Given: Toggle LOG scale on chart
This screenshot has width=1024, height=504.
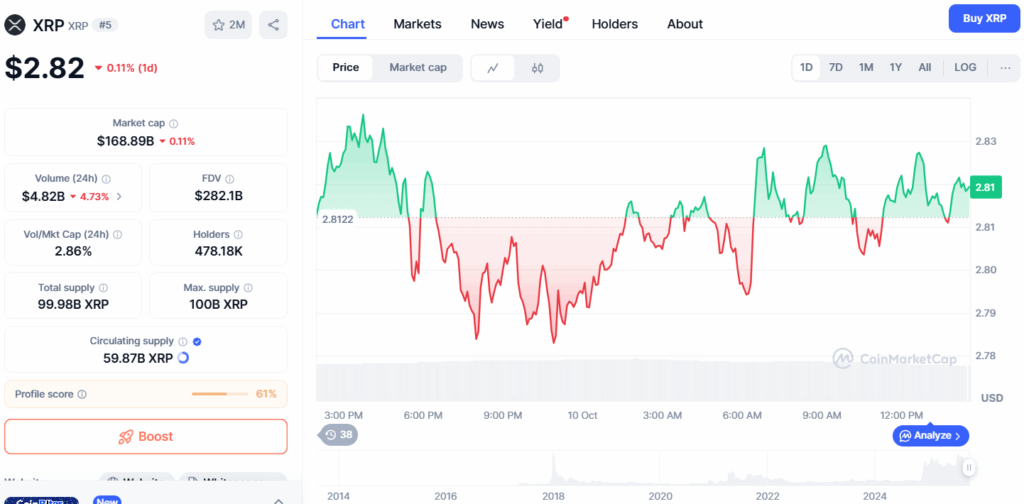Looking at the screenshot, I should pyautogui.click(x=965, y=68).
